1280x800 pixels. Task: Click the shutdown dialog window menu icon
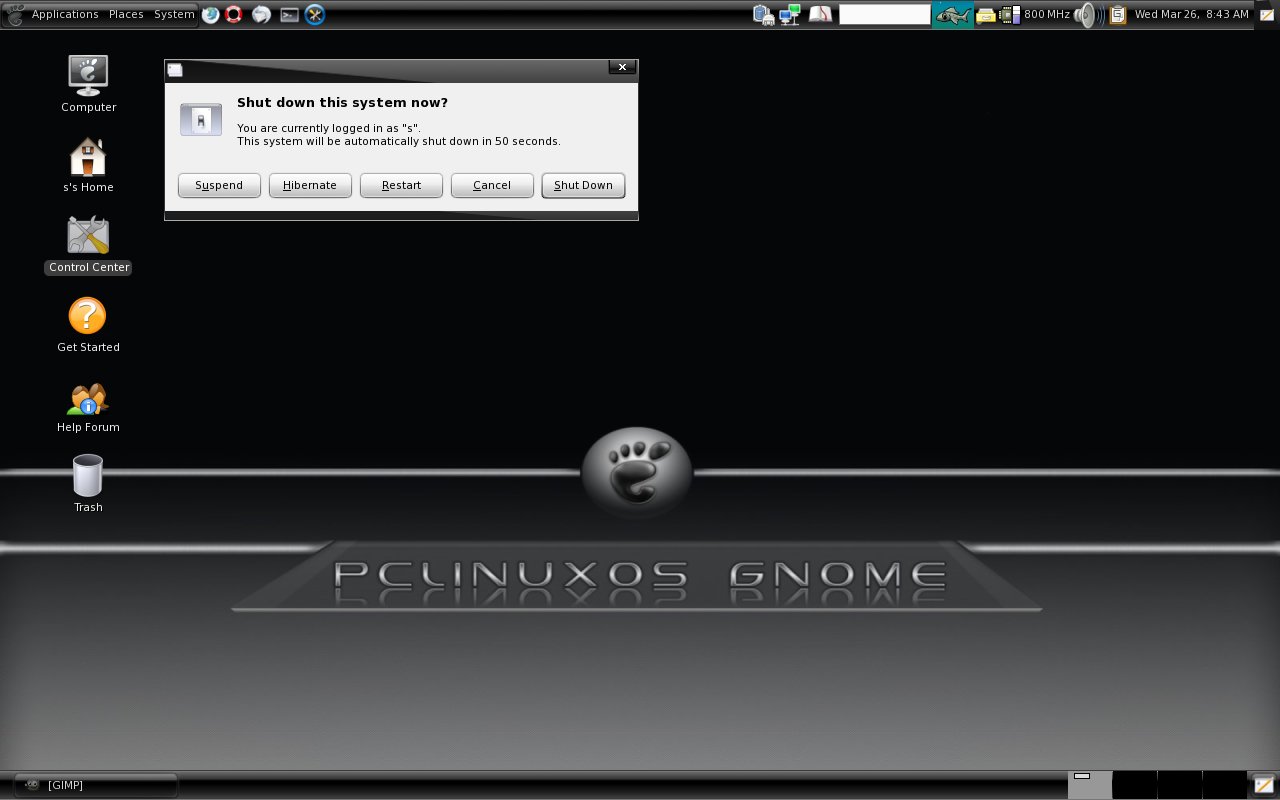175,69
